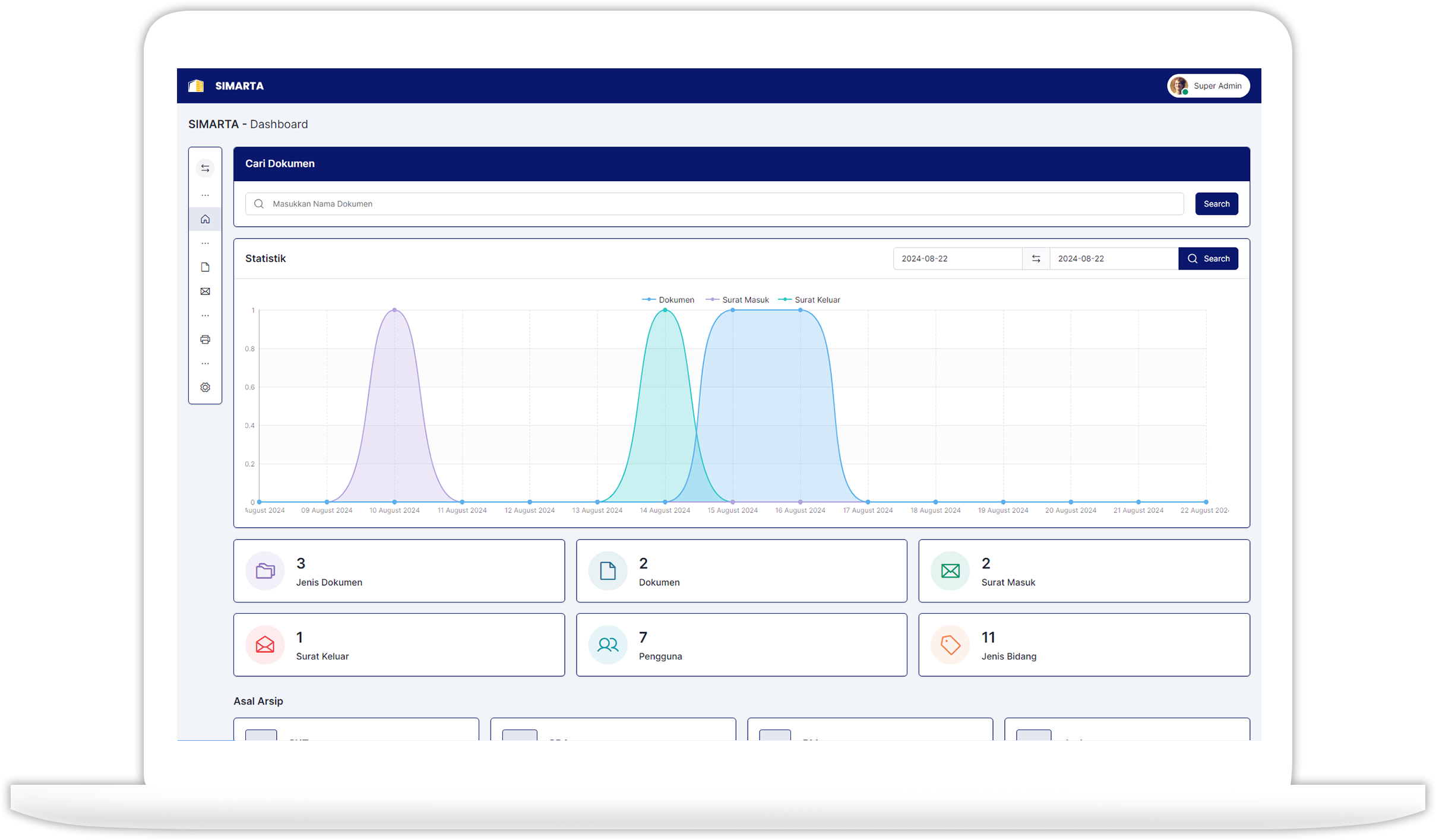Open the printer report sidebar icon

(x=205, y=340)
